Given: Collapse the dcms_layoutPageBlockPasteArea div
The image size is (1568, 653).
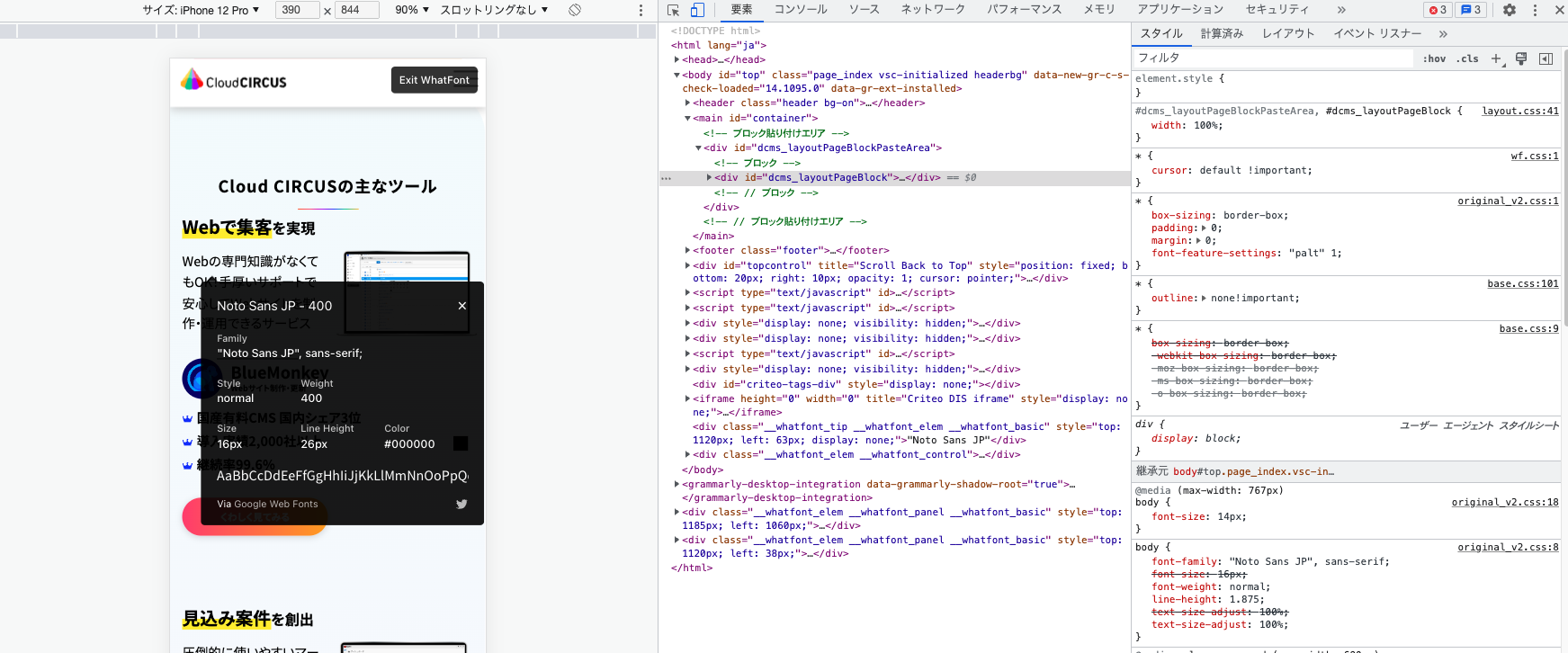Looking at the screenshot, I should click(698, 148).
